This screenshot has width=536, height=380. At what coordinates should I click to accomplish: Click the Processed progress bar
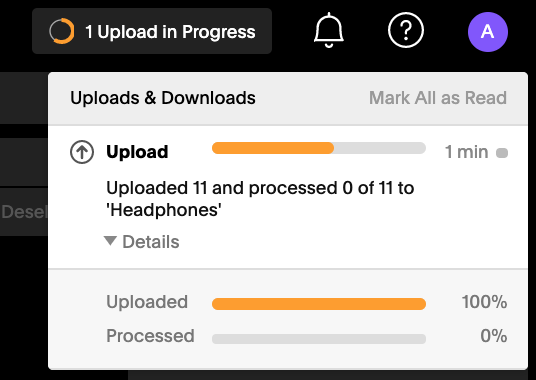[319, 339]
